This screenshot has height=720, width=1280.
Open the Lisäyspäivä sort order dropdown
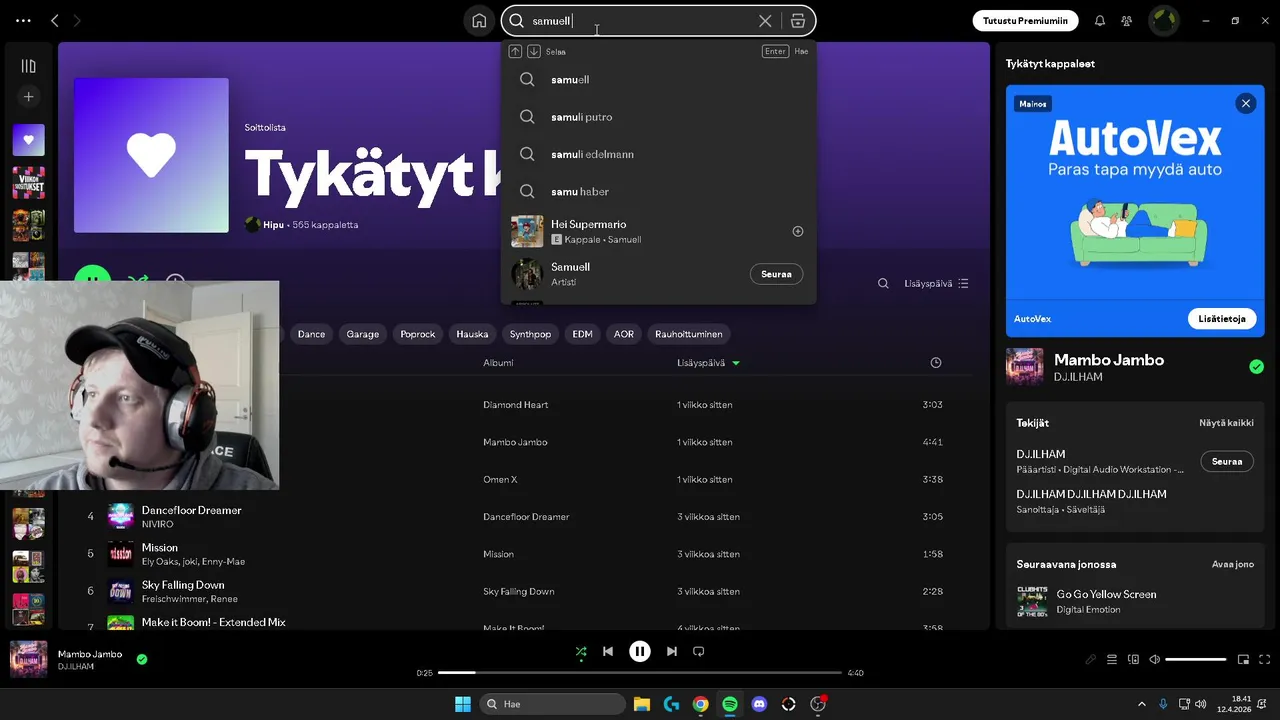pyautogui.click(x=936, y=284)
